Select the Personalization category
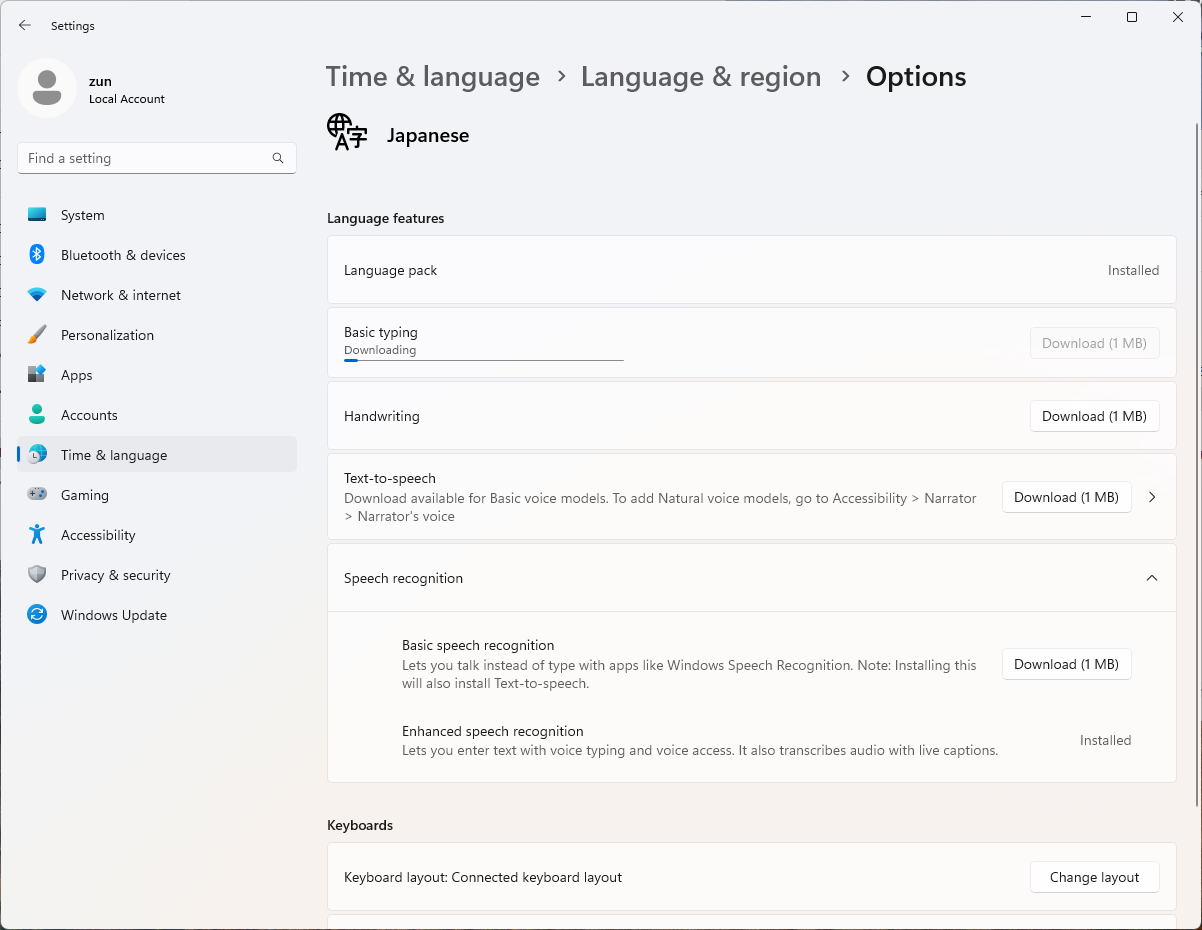1202x930 pixels. click(x=157, y=335)
